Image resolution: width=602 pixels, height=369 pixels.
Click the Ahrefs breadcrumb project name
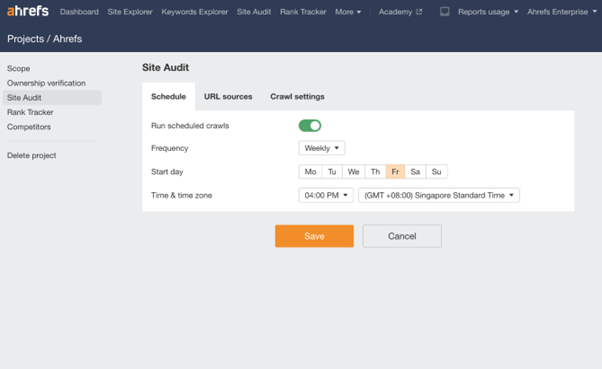pos(67,39)
